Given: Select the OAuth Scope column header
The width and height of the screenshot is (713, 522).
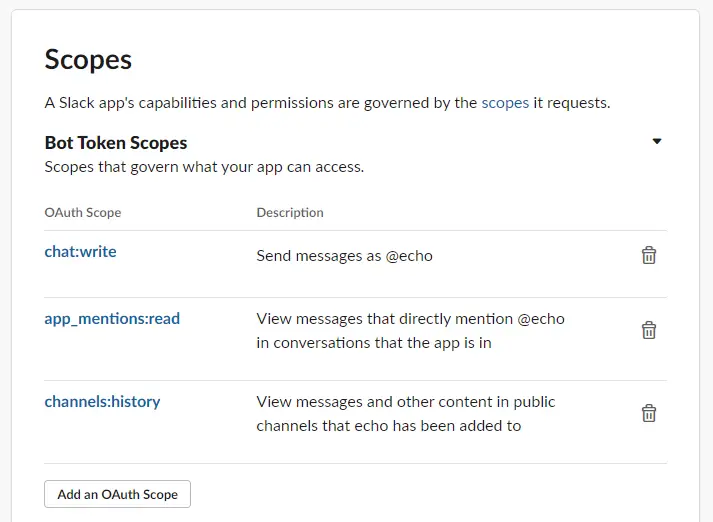Looking at the screenshot, I should pyautogui.click(x=83, y=213).
